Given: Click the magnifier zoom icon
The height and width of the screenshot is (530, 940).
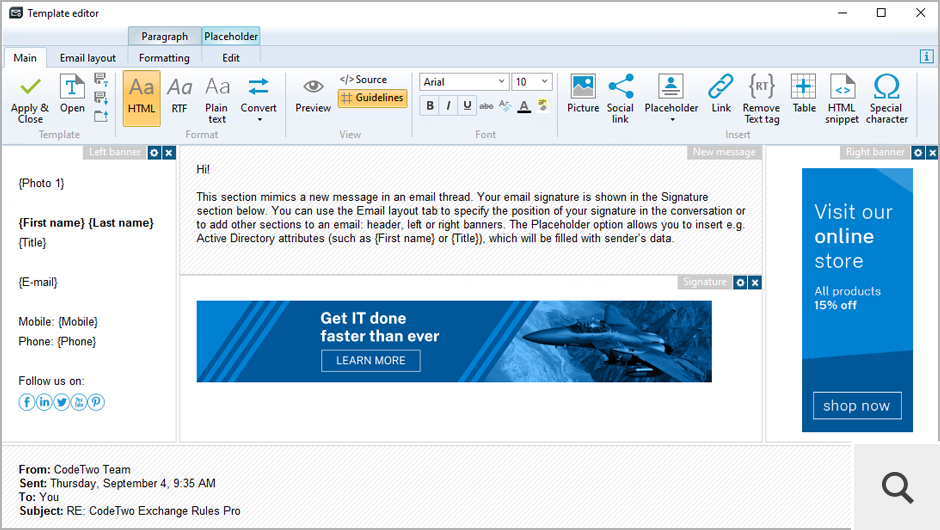Looking at the screenshot, I should coord(897,487).
